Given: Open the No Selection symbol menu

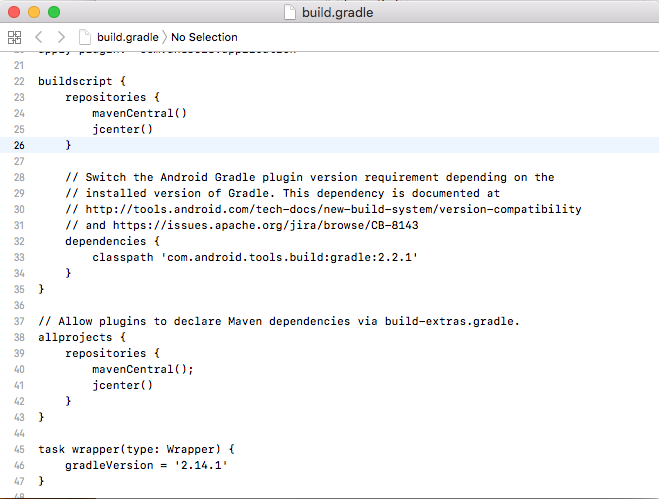Looking at the screenshot, I should [205, 36].
